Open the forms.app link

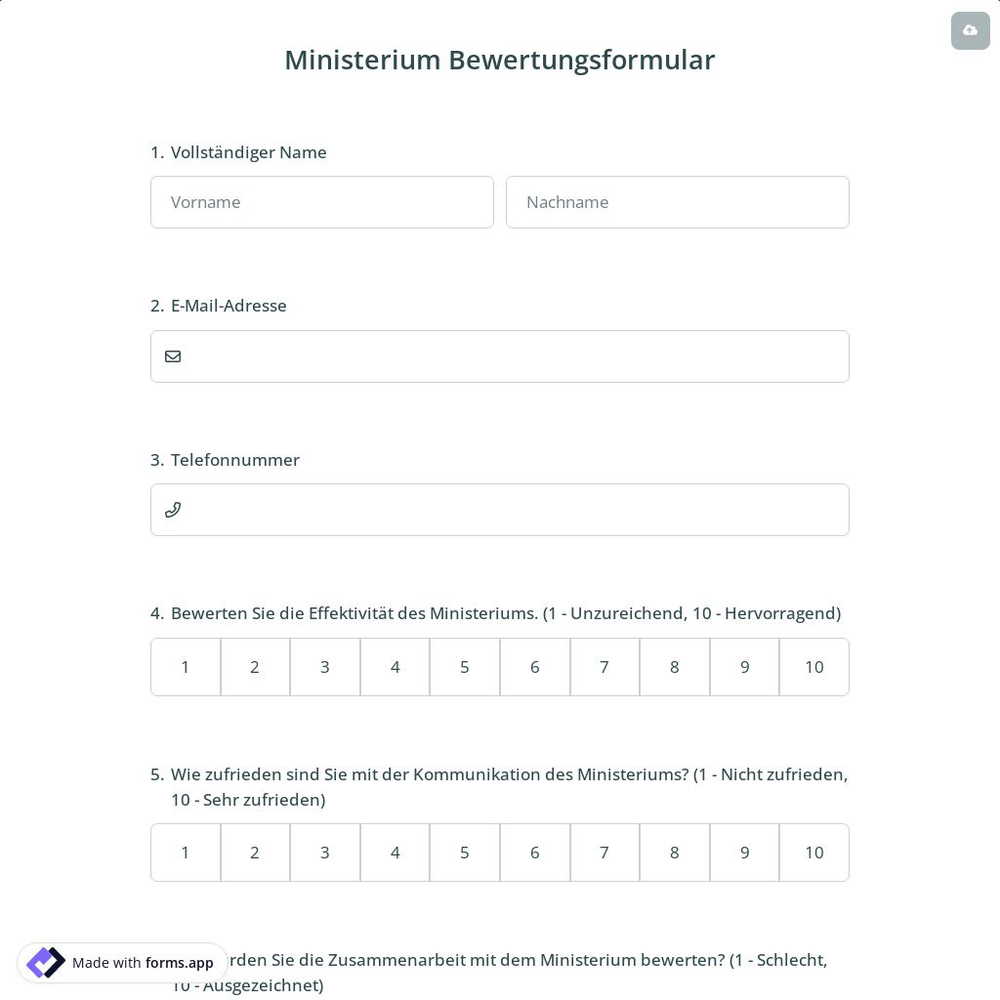coord(180,963)
